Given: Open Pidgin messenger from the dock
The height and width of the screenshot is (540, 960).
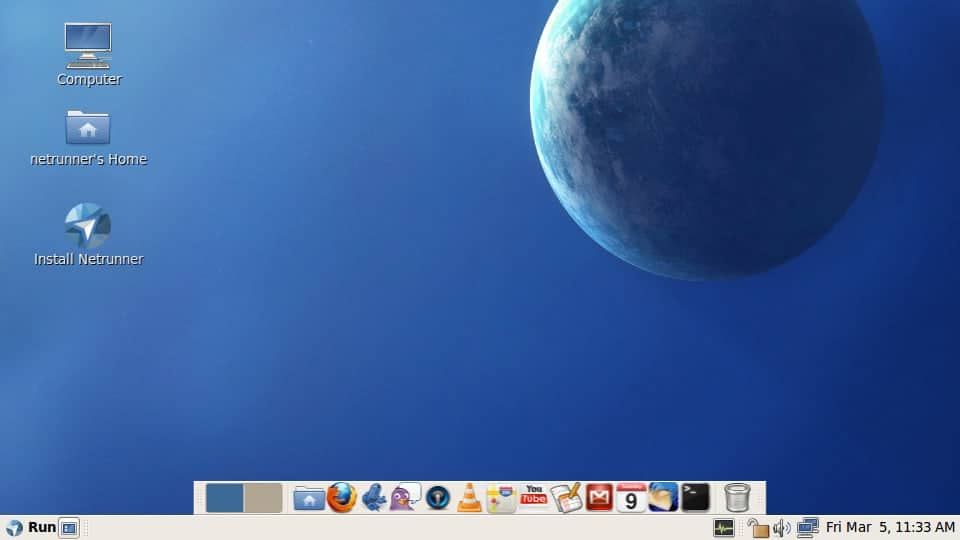Looking at the screenshot, I should pos(405,497).
